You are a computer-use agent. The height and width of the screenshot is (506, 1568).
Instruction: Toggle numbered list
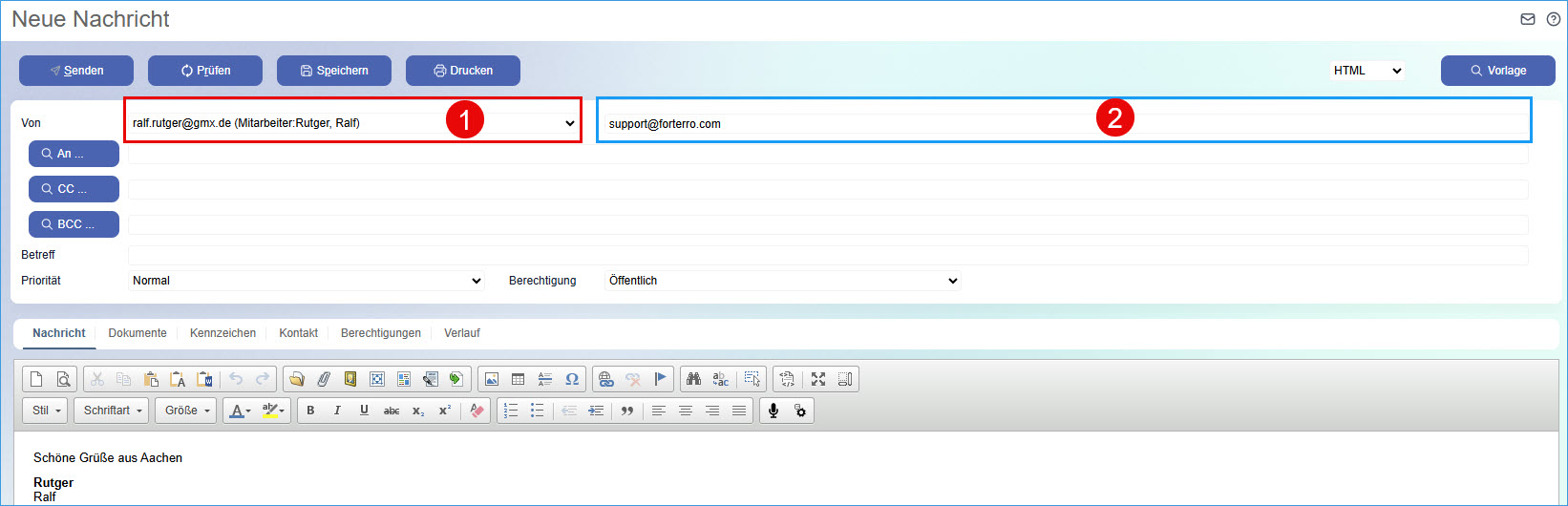tap(511, 411)
